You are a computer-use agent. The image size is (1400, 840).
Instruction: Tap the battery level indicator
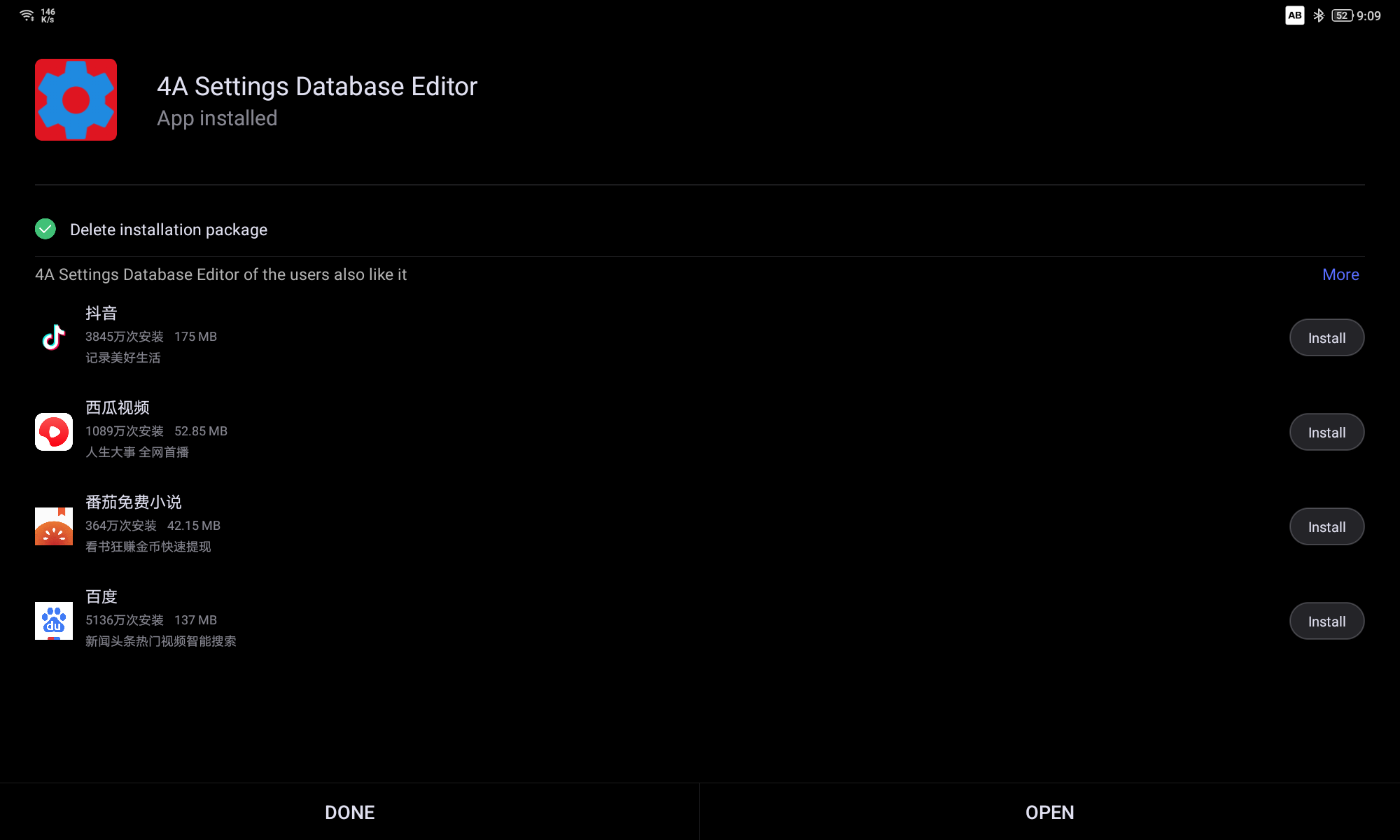[1342, 15]
